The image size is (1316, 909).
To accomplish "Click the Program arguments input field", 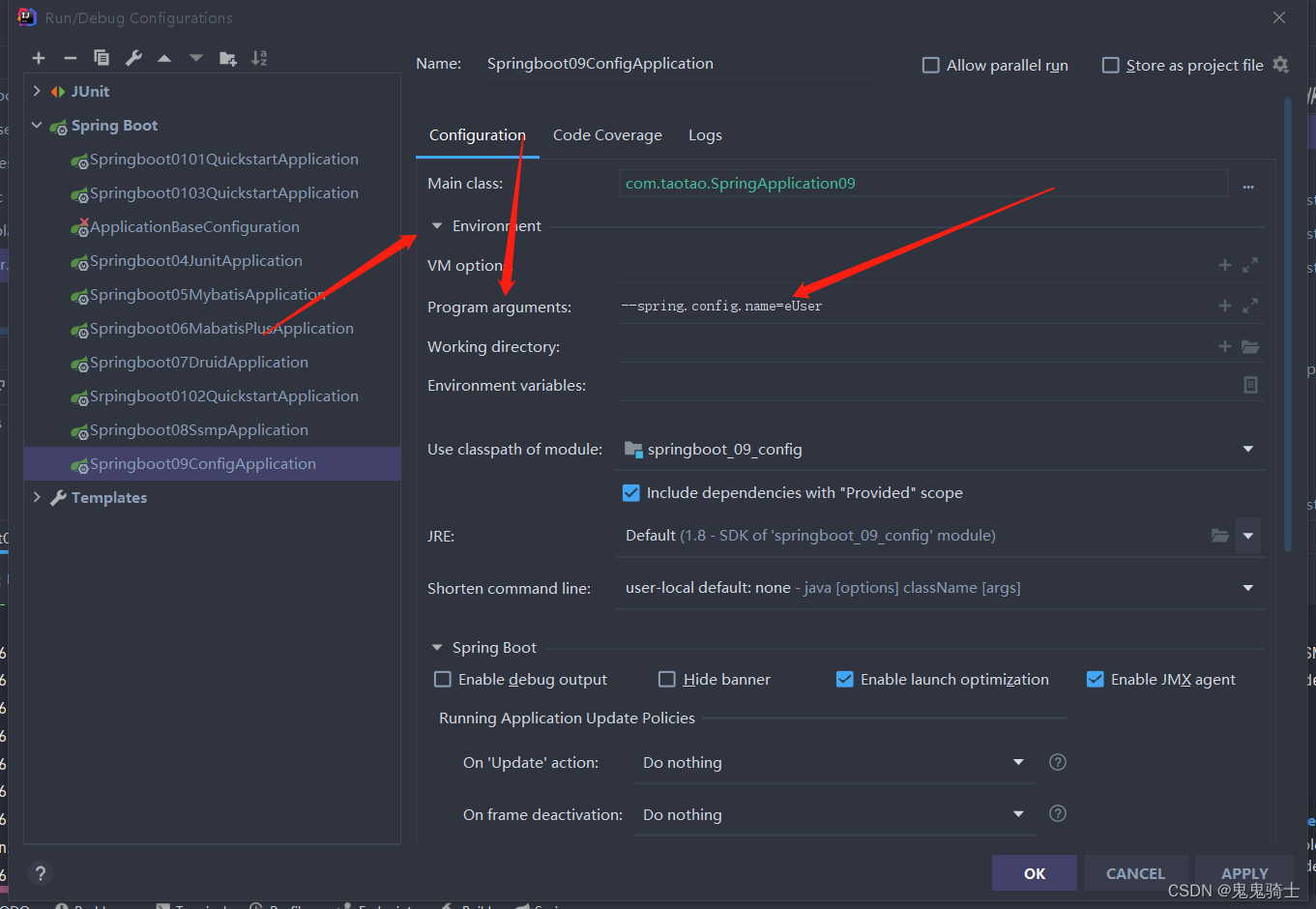I will tap(915, 306).
